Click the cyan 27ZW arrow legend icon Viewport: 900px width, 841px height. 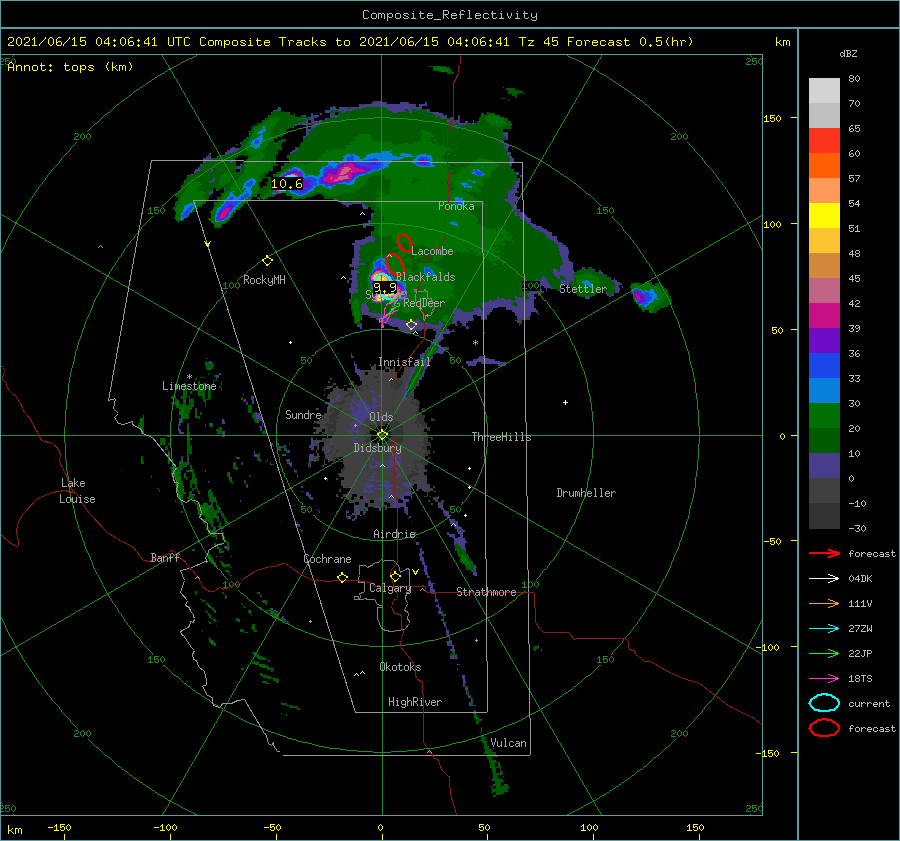[x=824, y=628]
